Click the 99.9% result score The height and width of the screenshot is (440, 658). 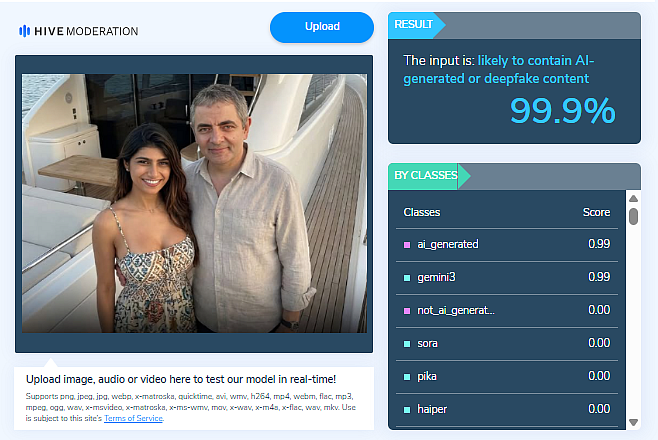tap(562, 111)
